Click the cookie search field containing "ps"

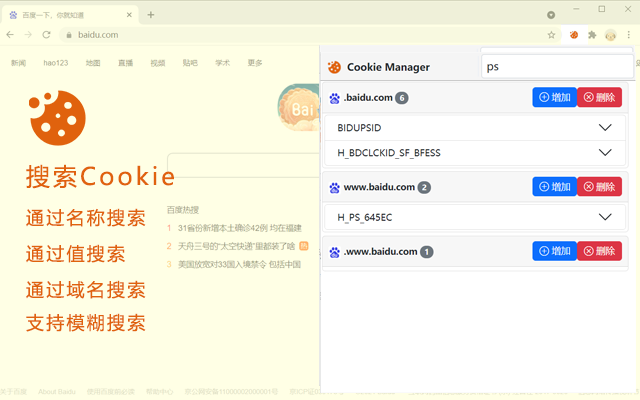(557, 67)
